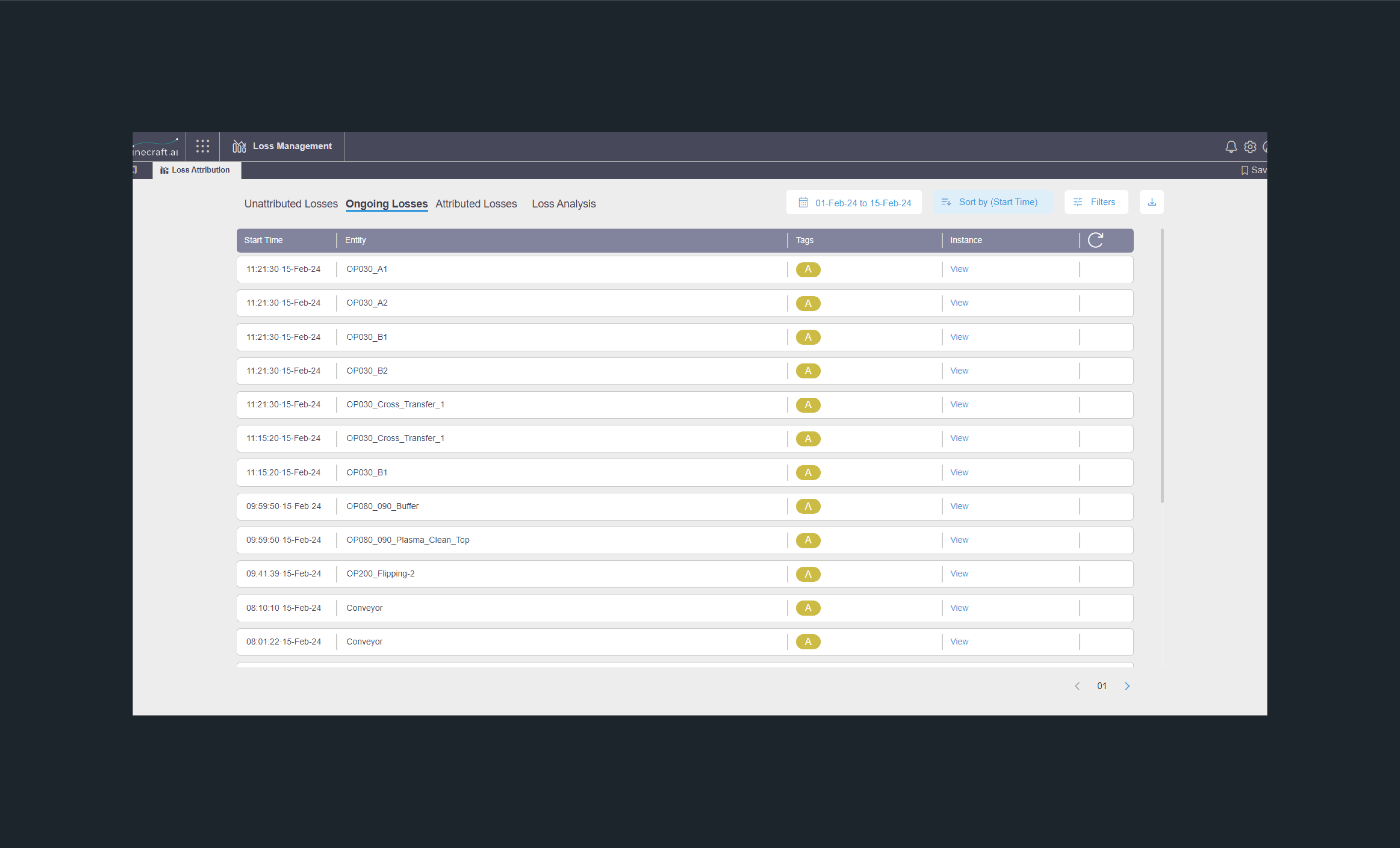This screenshot has width=1400, height=848.
Task: Click the Instance column header
Action: [x=966, y=240]
